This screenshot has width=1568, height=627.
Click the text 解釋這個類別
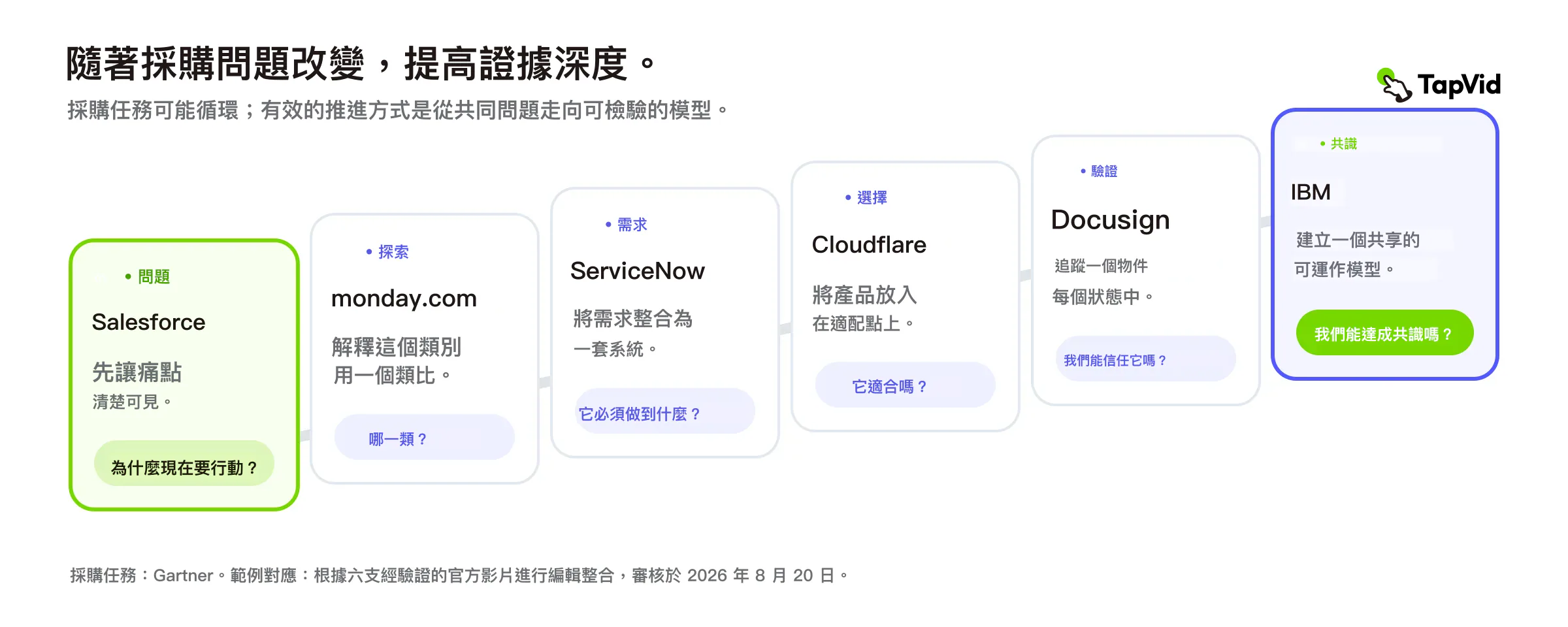(396, 347)
